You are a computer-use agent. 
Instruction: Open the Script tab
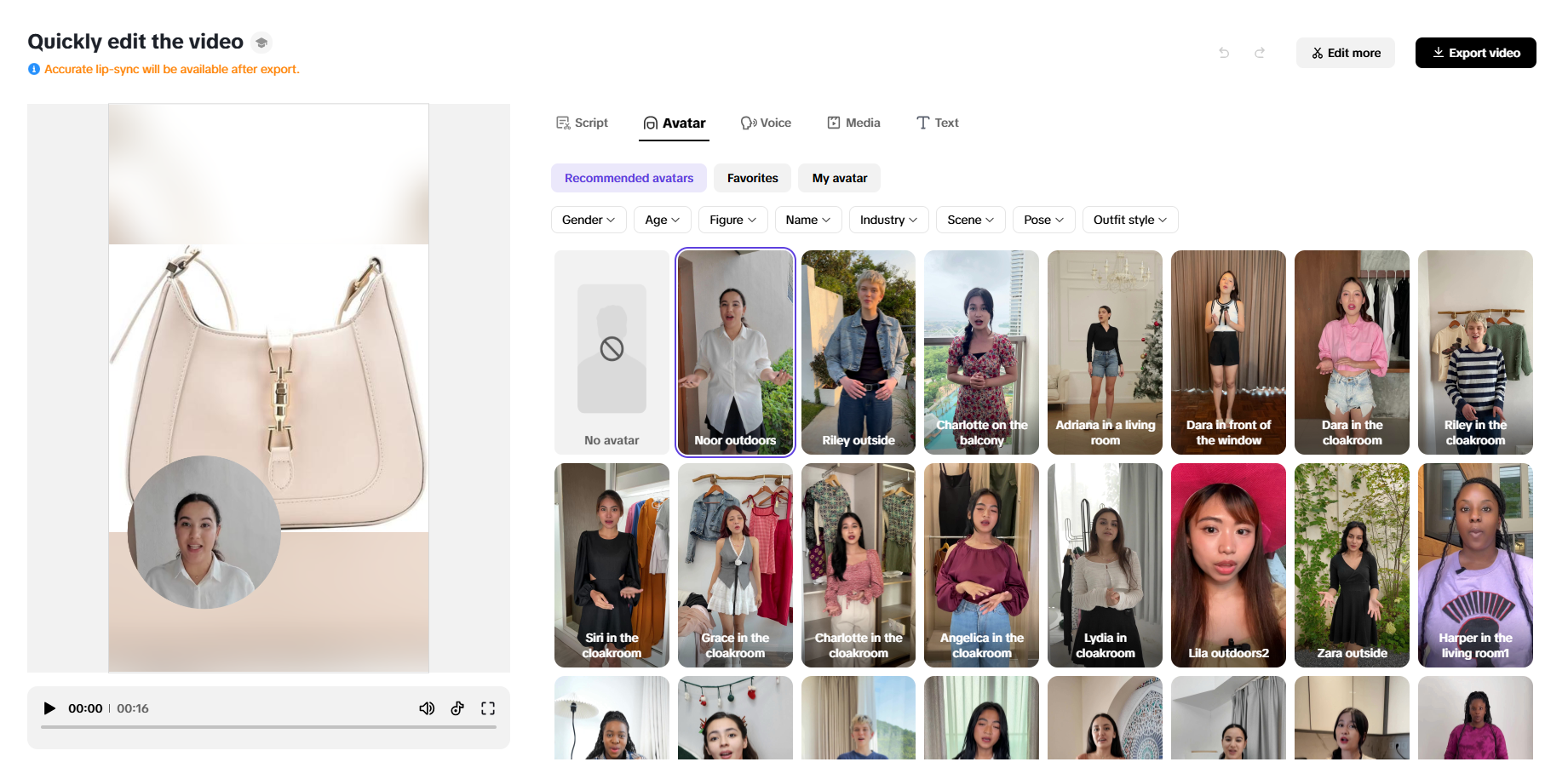tap(583, 123)
